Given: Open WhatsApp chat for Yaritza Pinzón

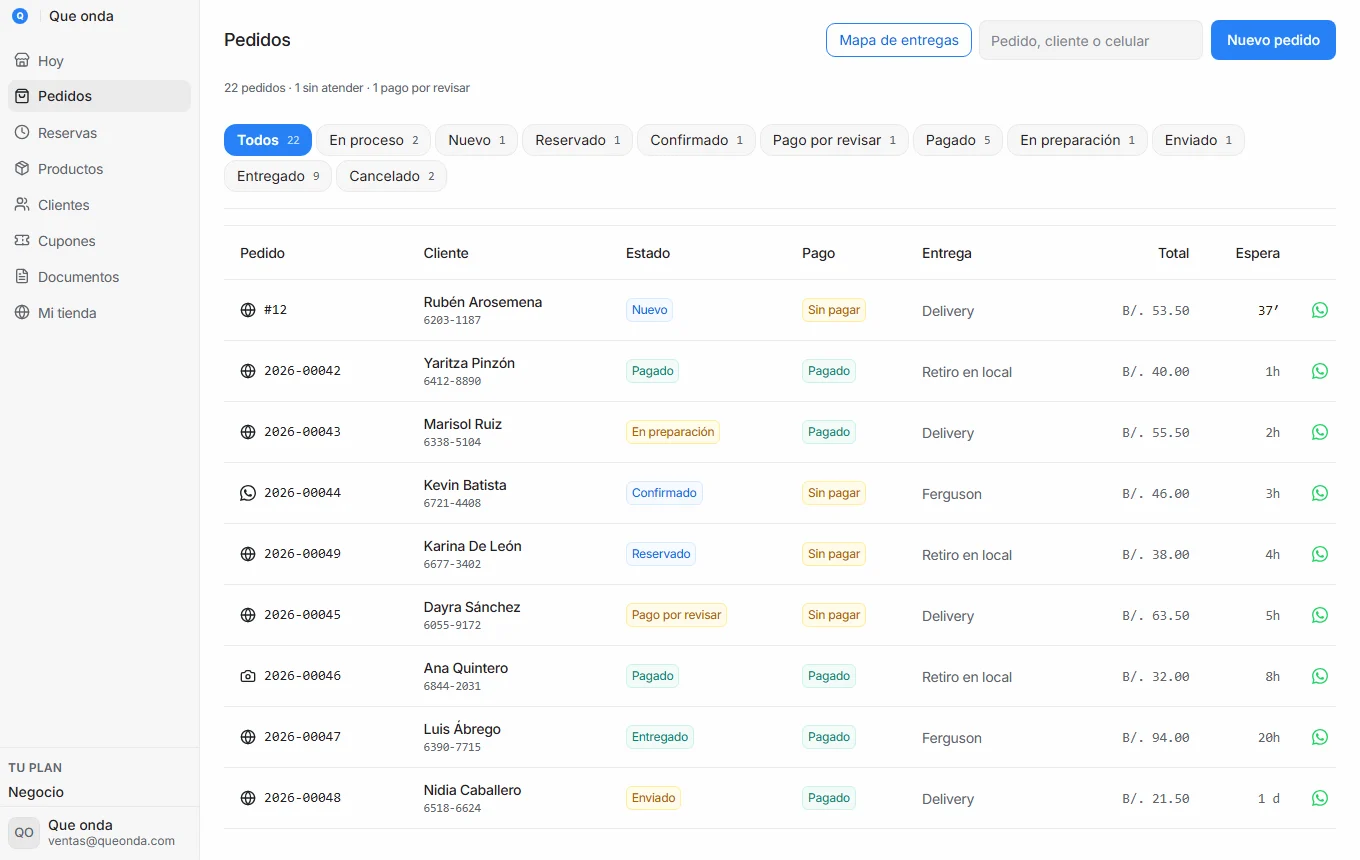Looking at the screenshot, I should click(1319, 371).
